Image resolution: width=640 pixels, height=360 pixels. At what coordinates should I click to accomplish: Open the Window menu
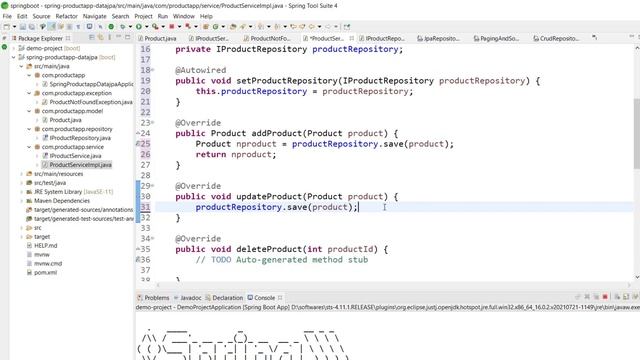184,16
